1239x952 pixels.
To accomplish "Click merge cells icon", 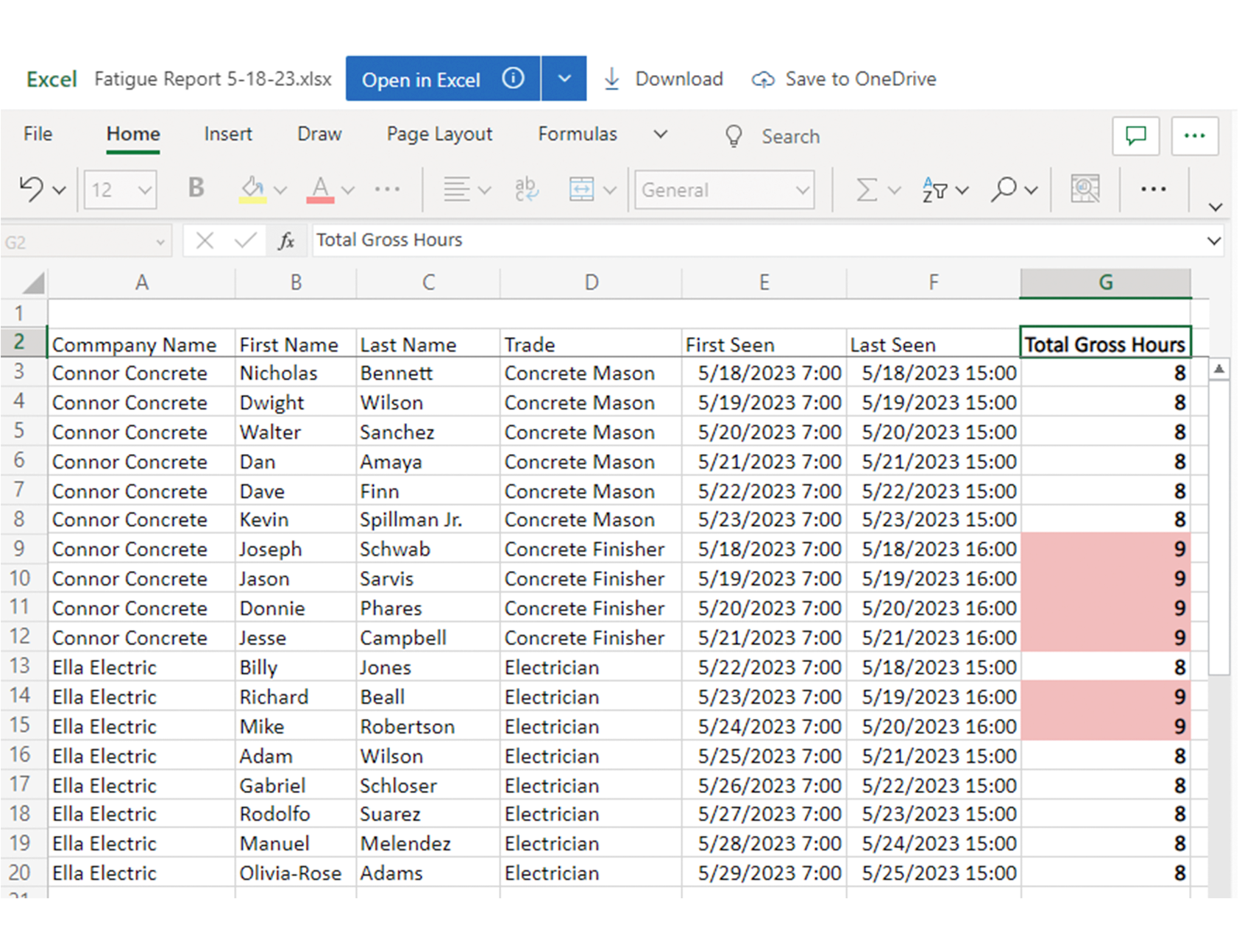I will 581,189.
